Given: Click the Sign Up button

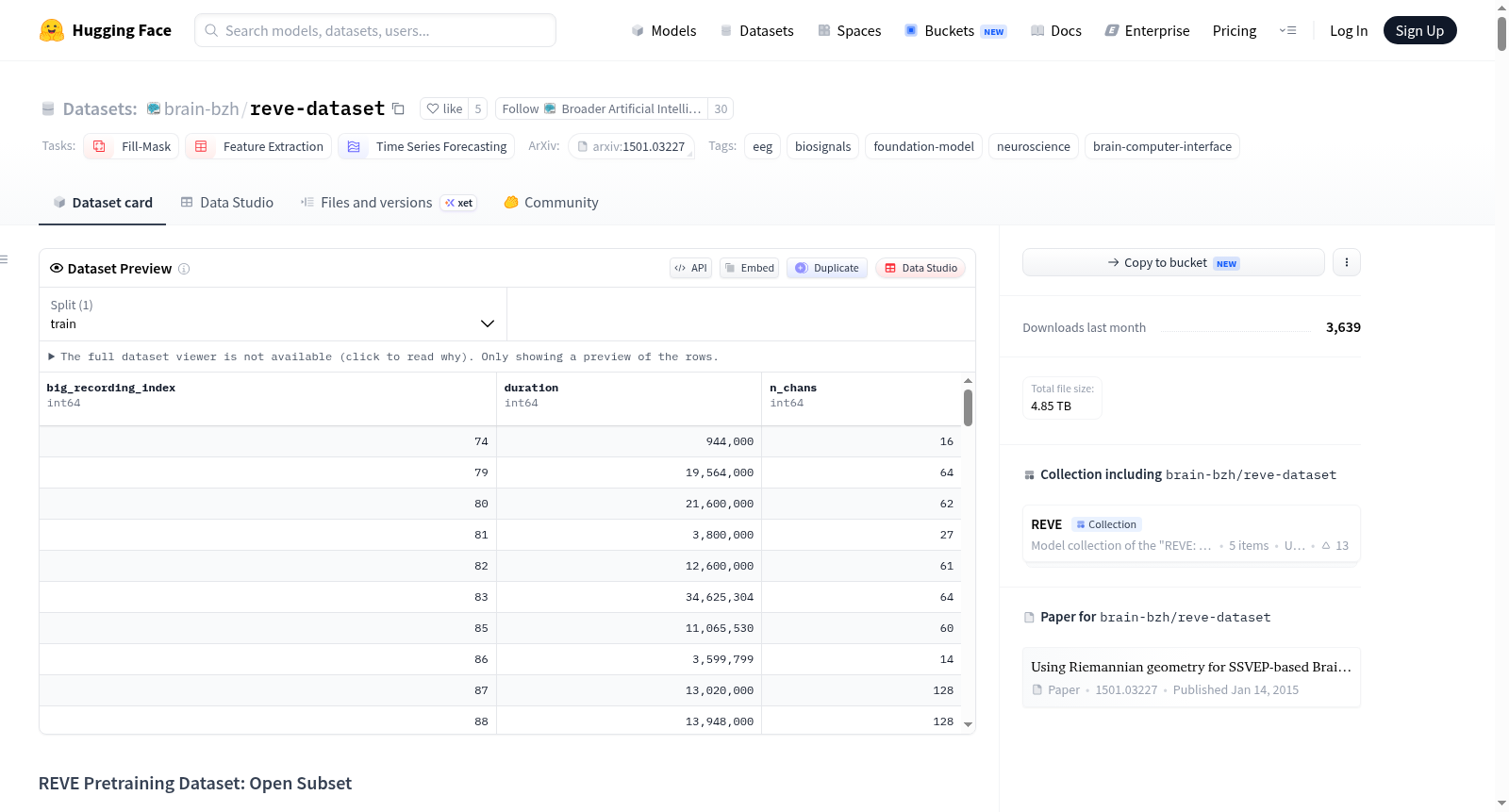Looking at the screenshot, I should tap(1419, 31).
